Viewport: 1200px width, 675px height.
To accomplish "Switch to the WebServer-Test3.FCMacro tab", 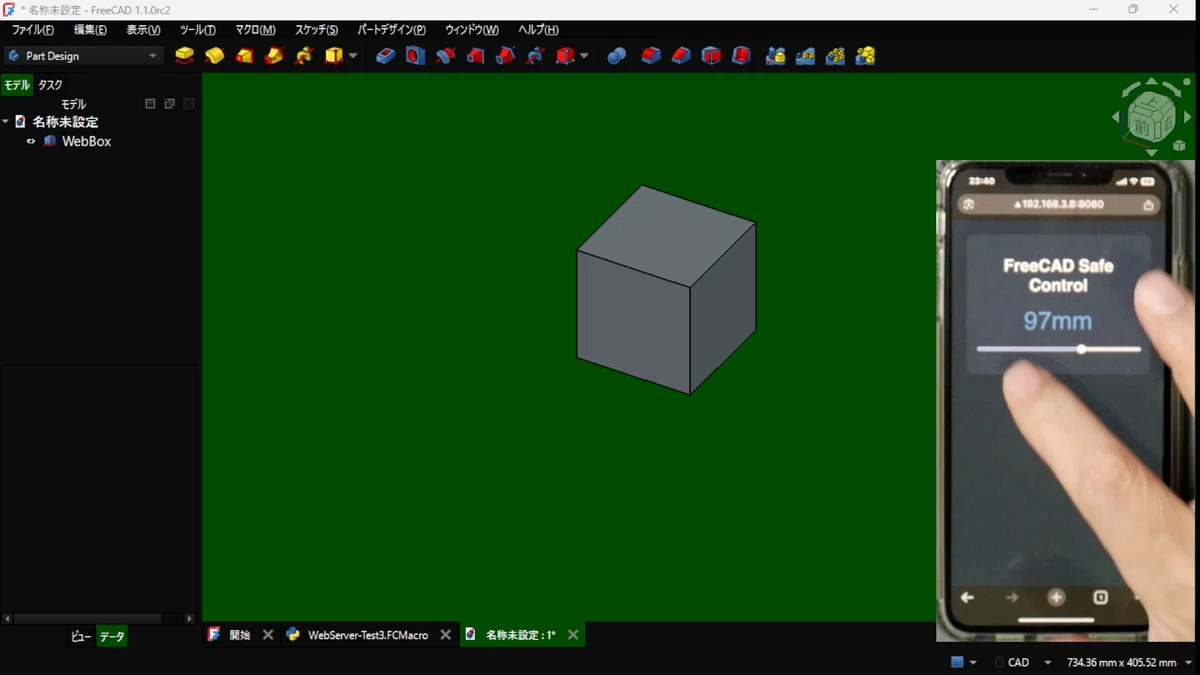I will [x=368, y=635].
